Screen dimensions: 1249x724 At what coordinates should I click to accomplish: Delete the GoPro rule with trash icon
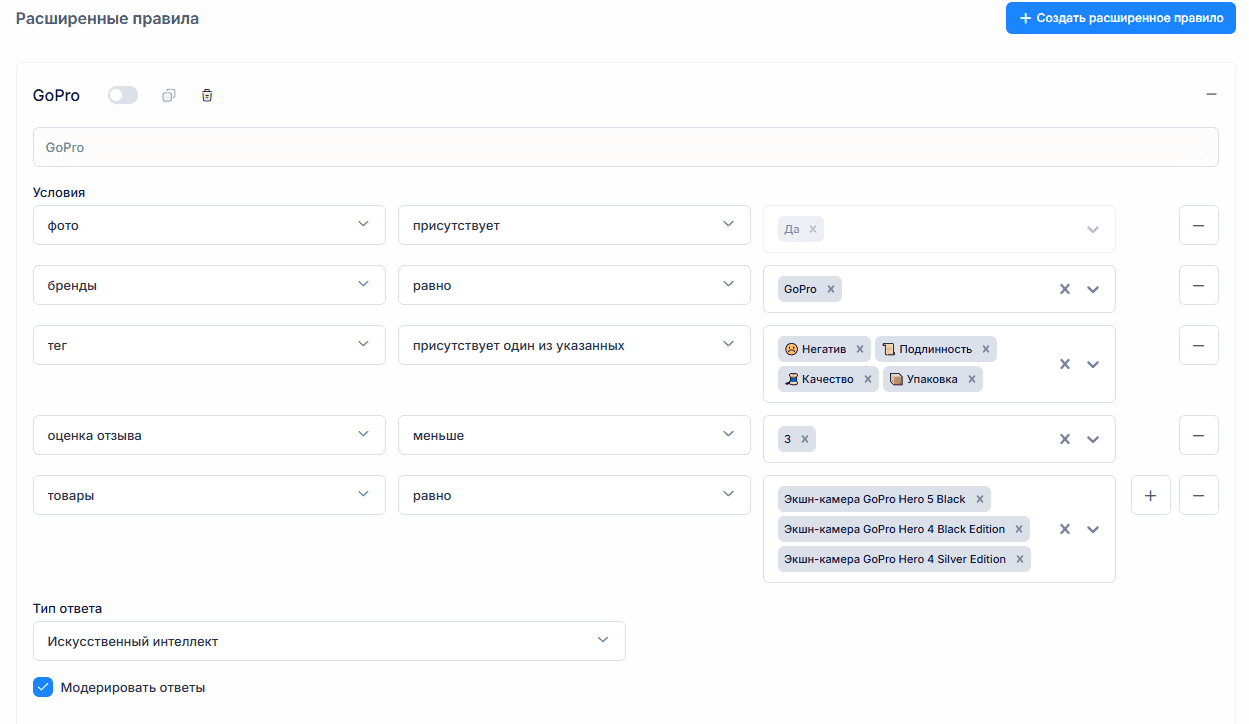pyautogui.click(x=207, y=96)
